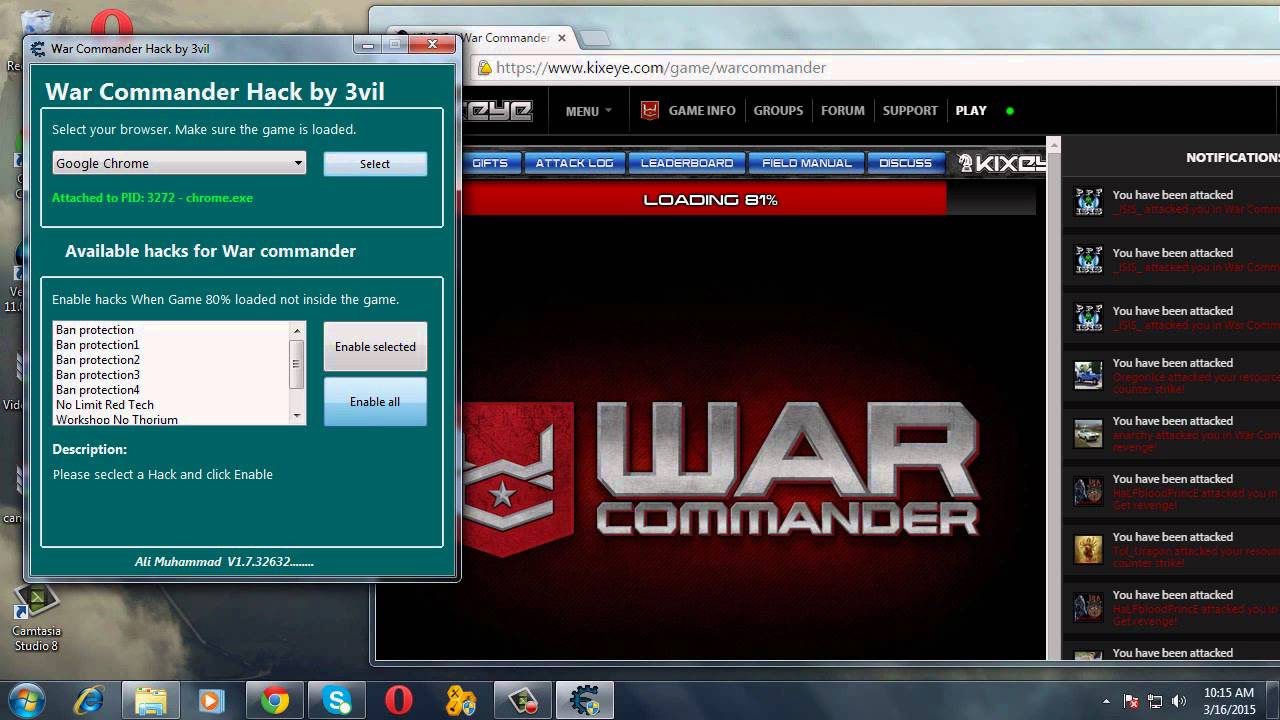This screenshot has width=1280, height=720.
Task: Click the Chrome address bar URL
Action: pyautogui.click(x=661, y=68)
